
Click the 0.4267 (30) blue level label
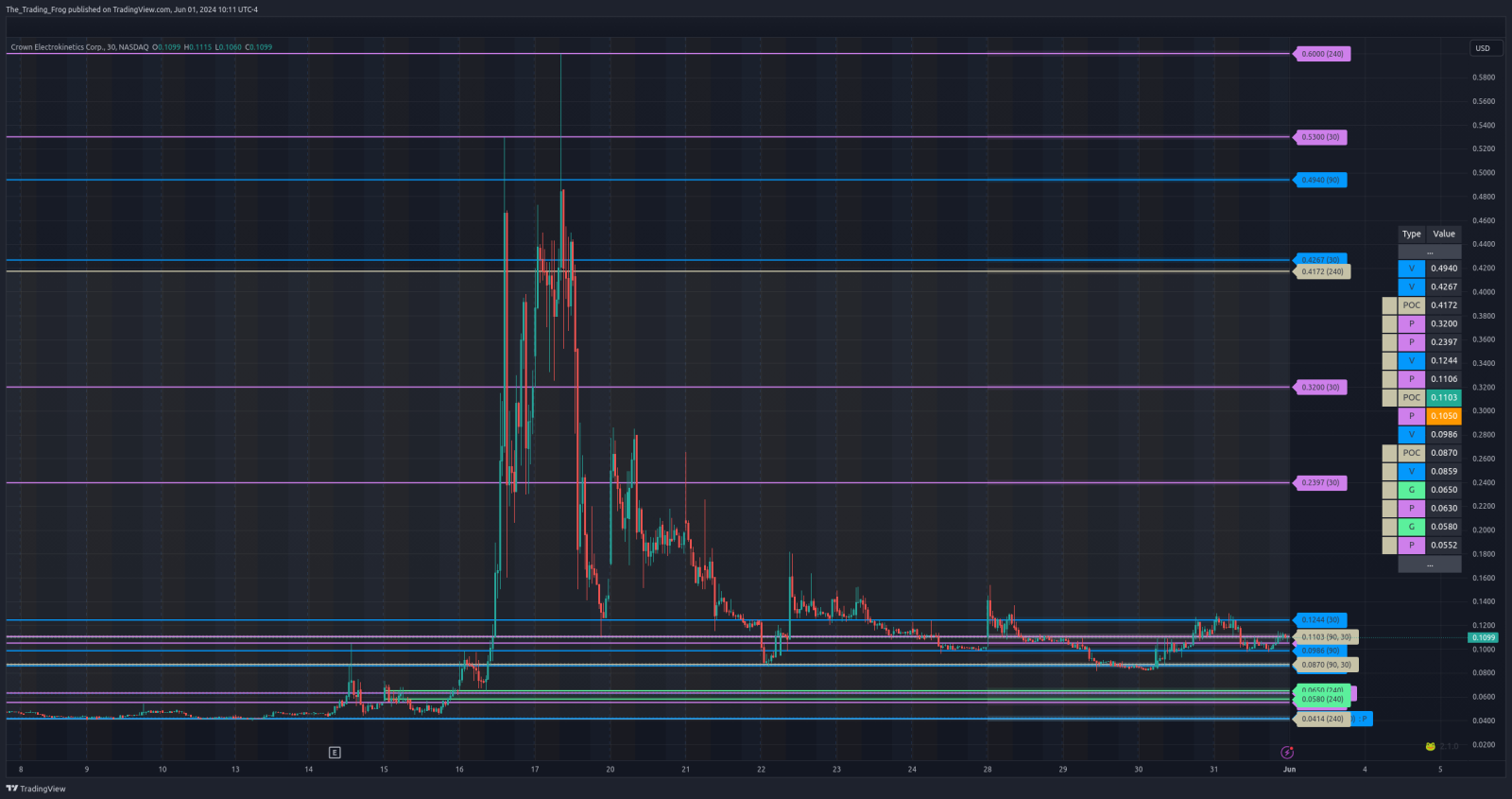tap(1321, 259)
